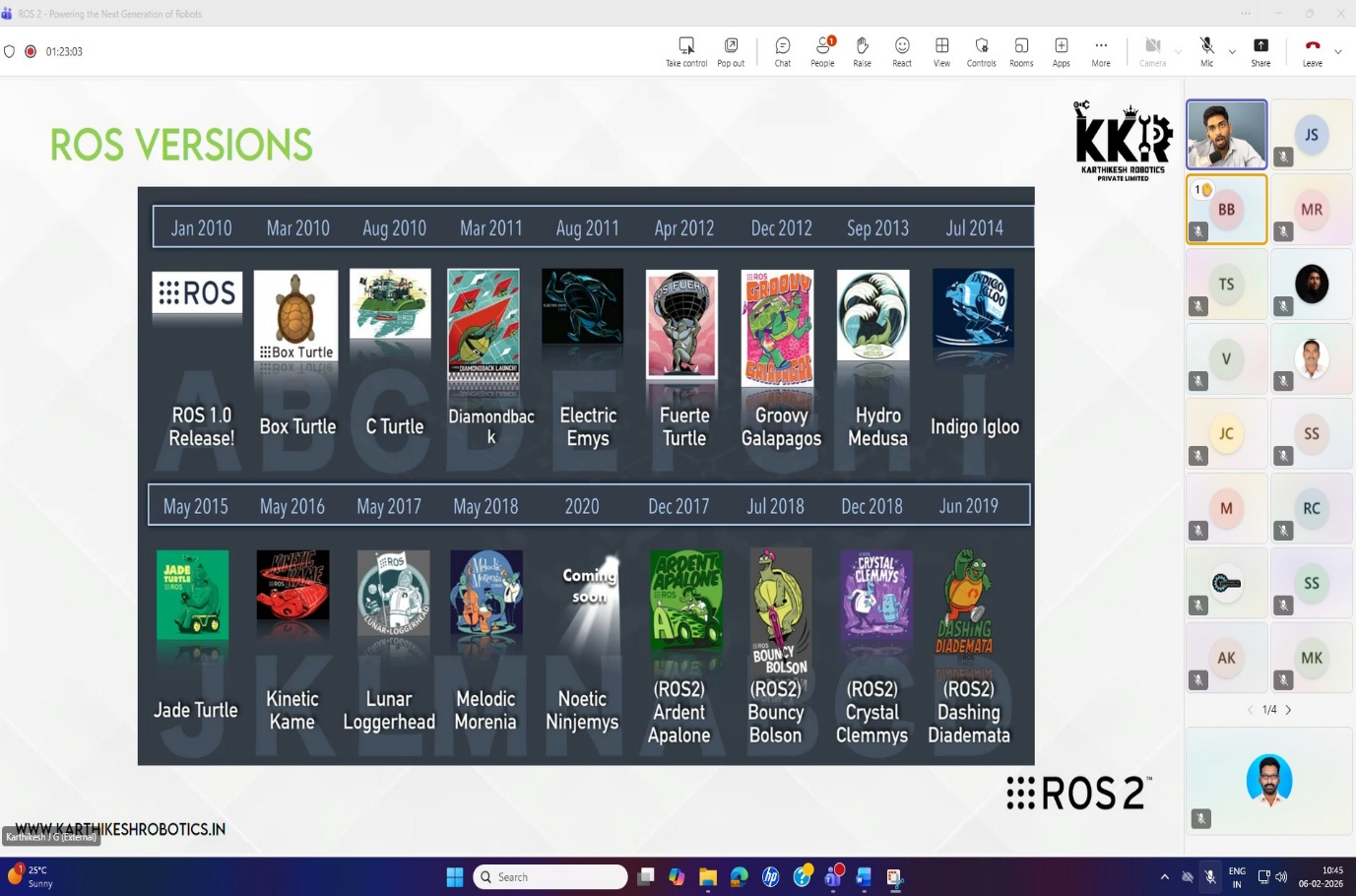
Task: Expand the Leave options dropdown arrow
Action: point(1337,52)
